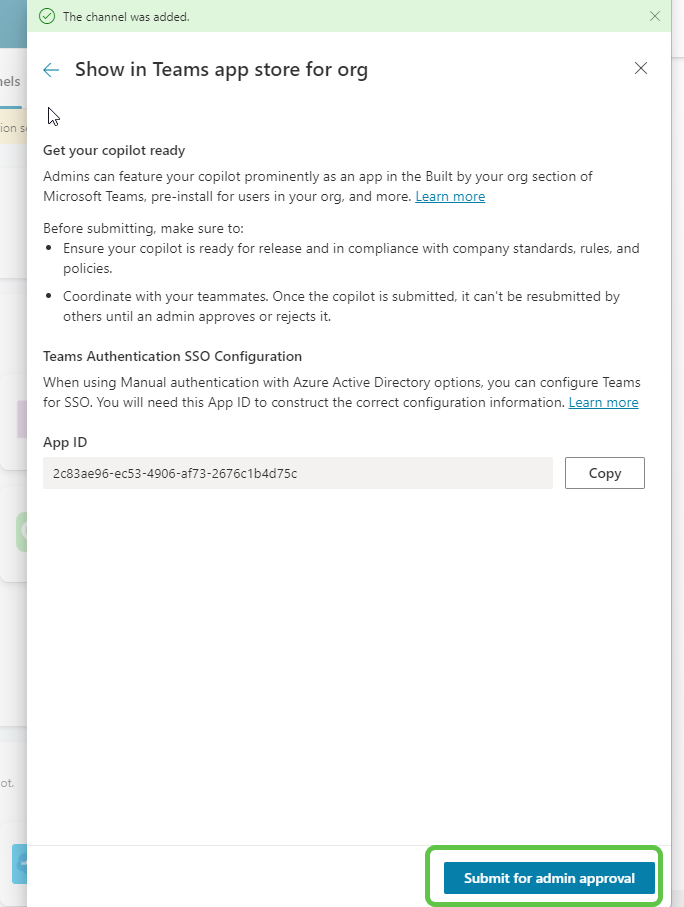Click the green success checkmark icon in the banner
Image resolution: width=684 pixels, height=907 pixels.
(x=45, y=16)
